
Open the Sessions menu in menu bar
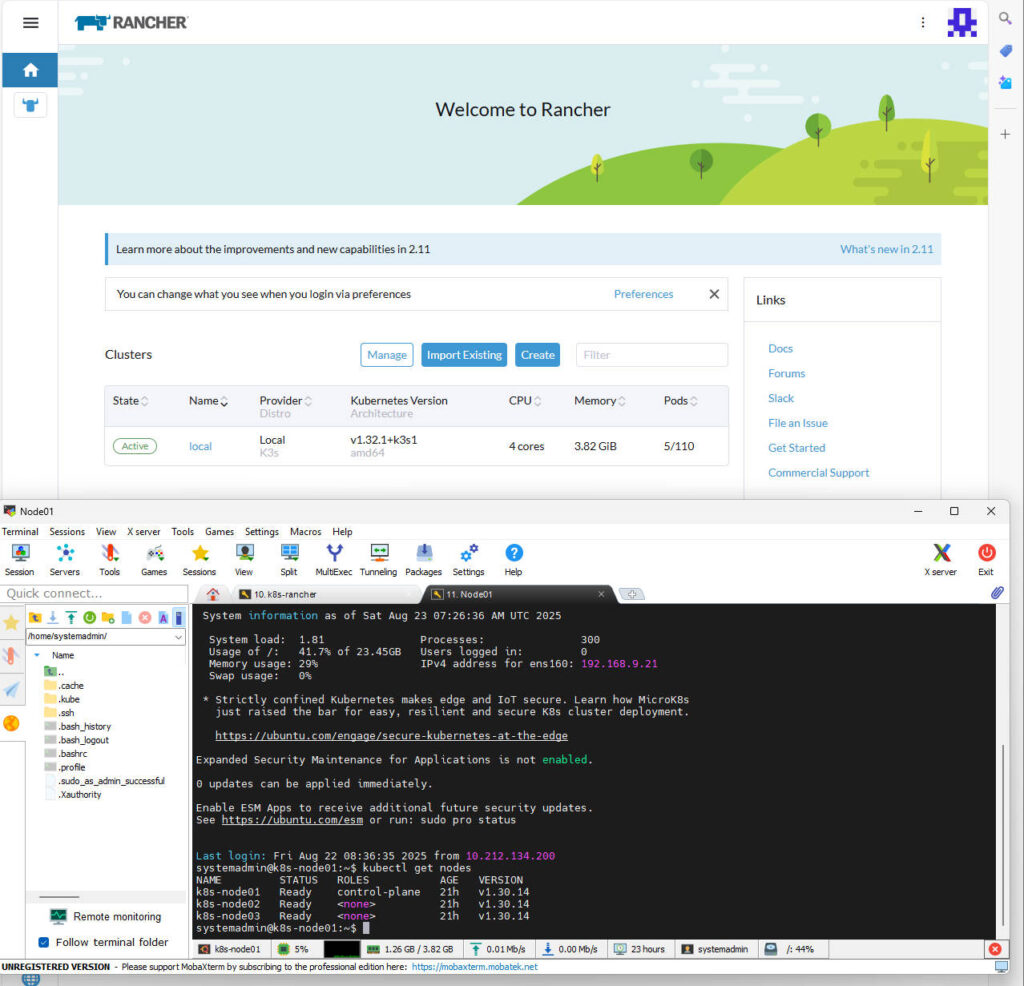(67, 532)
